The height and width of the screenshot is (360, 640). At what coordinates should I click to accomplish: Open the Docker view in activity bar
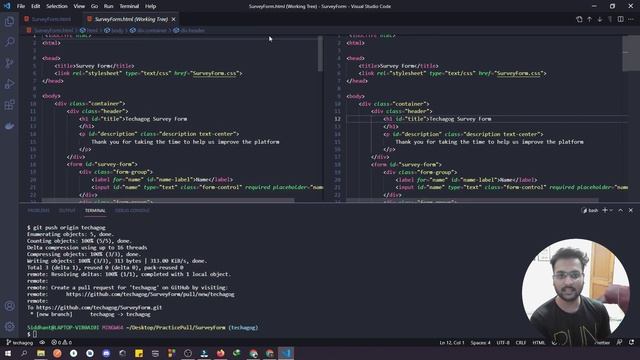[x=9, y=126]
